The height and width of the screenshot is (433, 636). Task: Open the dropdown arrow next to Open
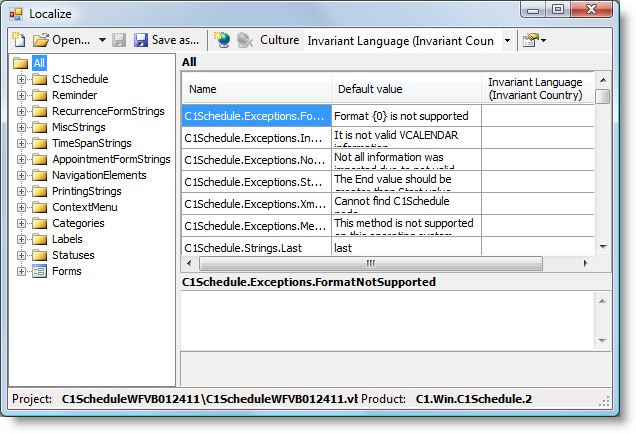click(x=102, y=41)
